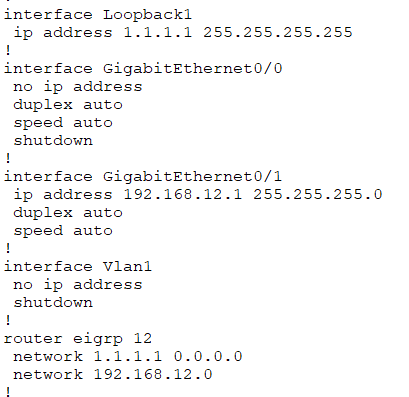The height and width of the screenshot is (397, 409).
Task: Click the subnet mask 255.255.255.0
Action: click(318, 195)
